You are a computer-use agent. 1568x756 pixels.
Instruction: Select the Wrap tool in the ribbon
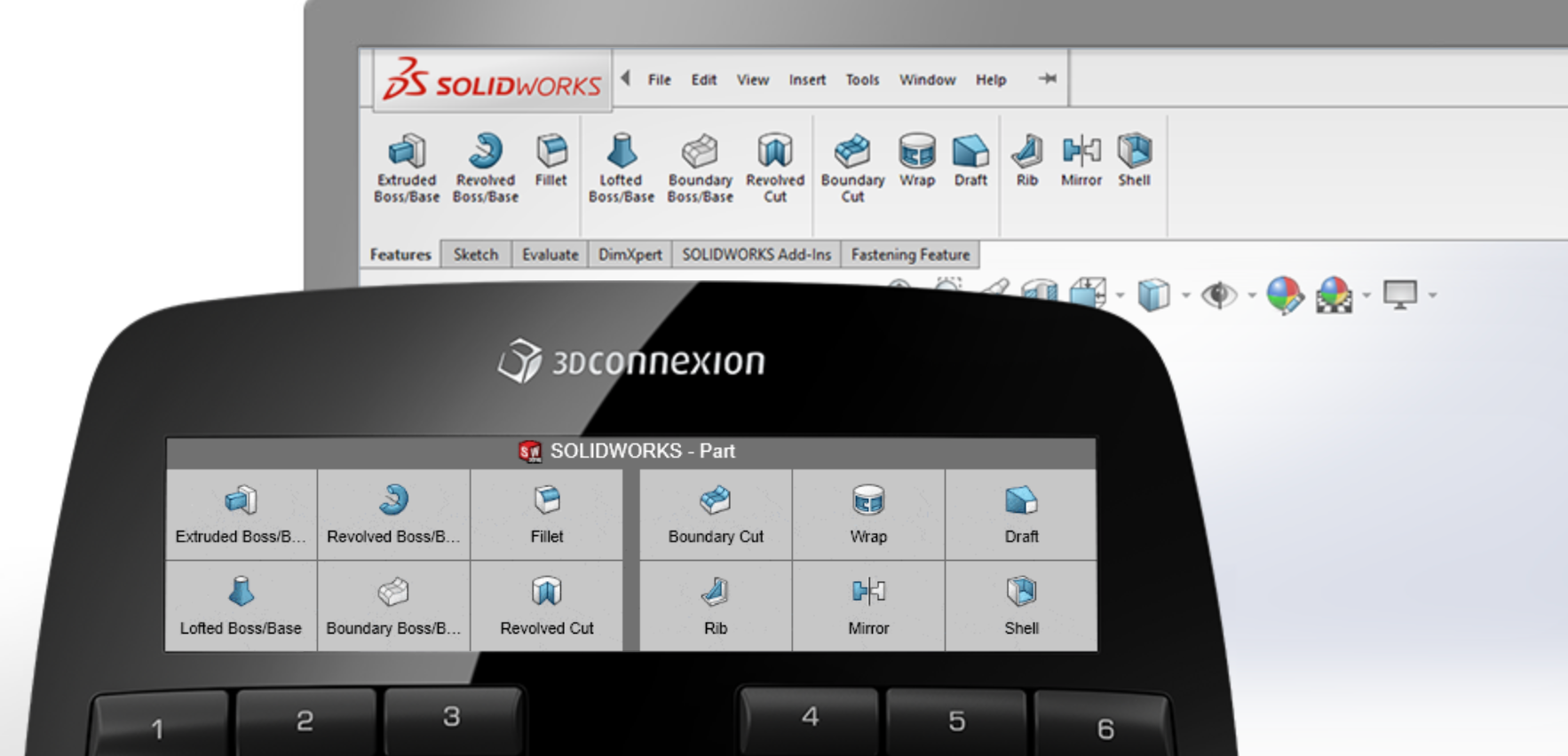(x=917, y=161)
